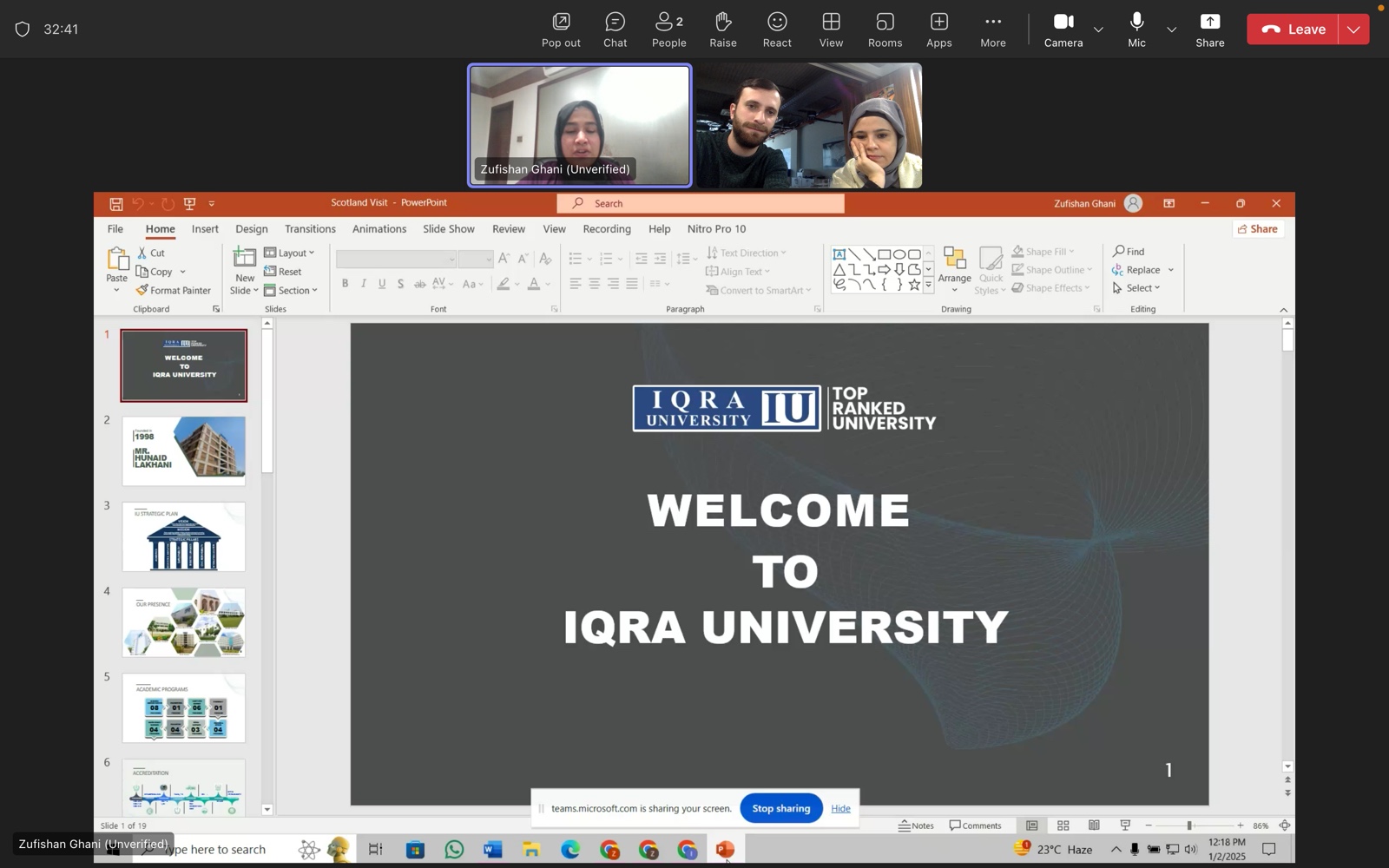Open the font name combo box

(396, 260)
